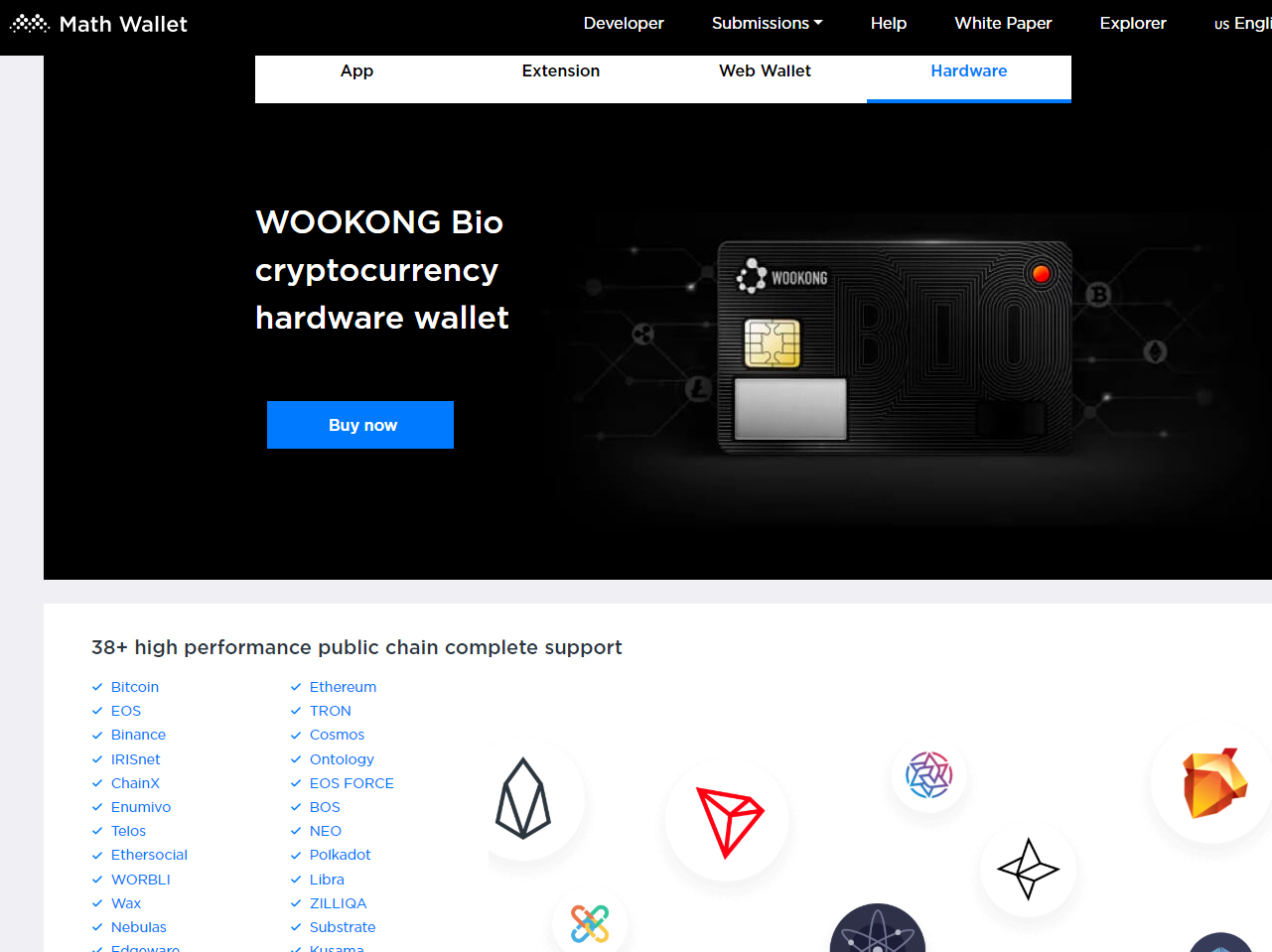Viewport: 1272px width, 952px height.
Task: Click the Ethereum diamond logo circle
Action: coord(523,799)
